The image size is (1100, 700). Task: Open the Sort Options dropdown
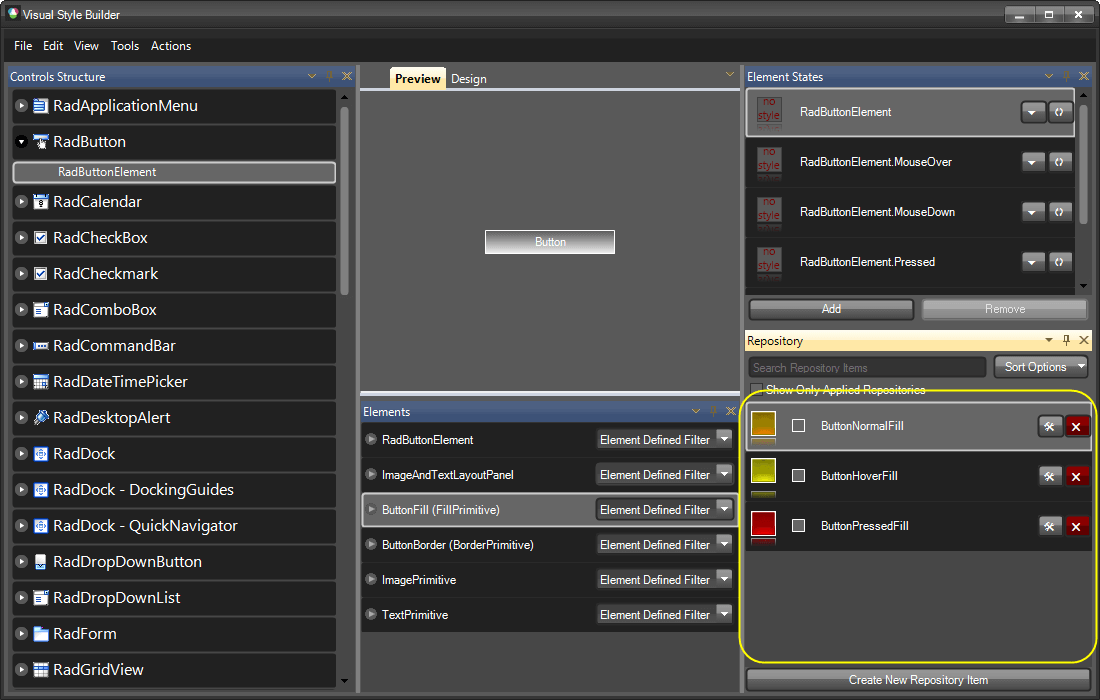[x=1040, y=367]
